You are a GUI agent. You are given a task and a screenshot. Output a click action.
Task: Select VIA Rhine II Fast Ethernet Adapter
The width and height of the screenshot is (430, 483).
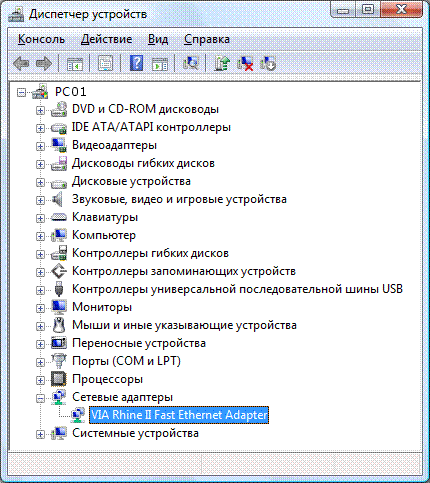pyautogui.click(x=179, y=415)
